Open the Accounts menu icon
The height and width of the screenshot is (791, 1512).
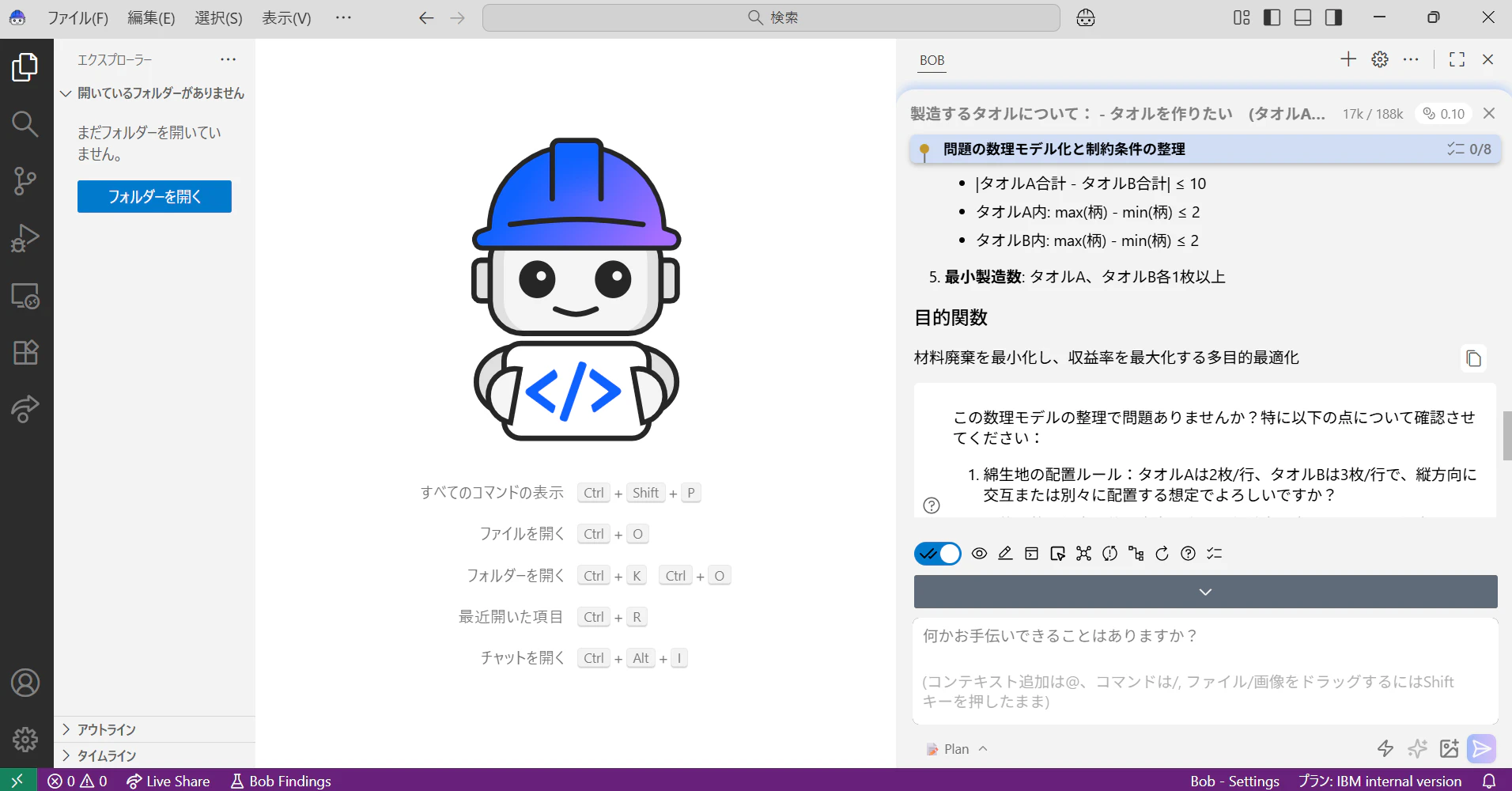[x=25, y=683]
